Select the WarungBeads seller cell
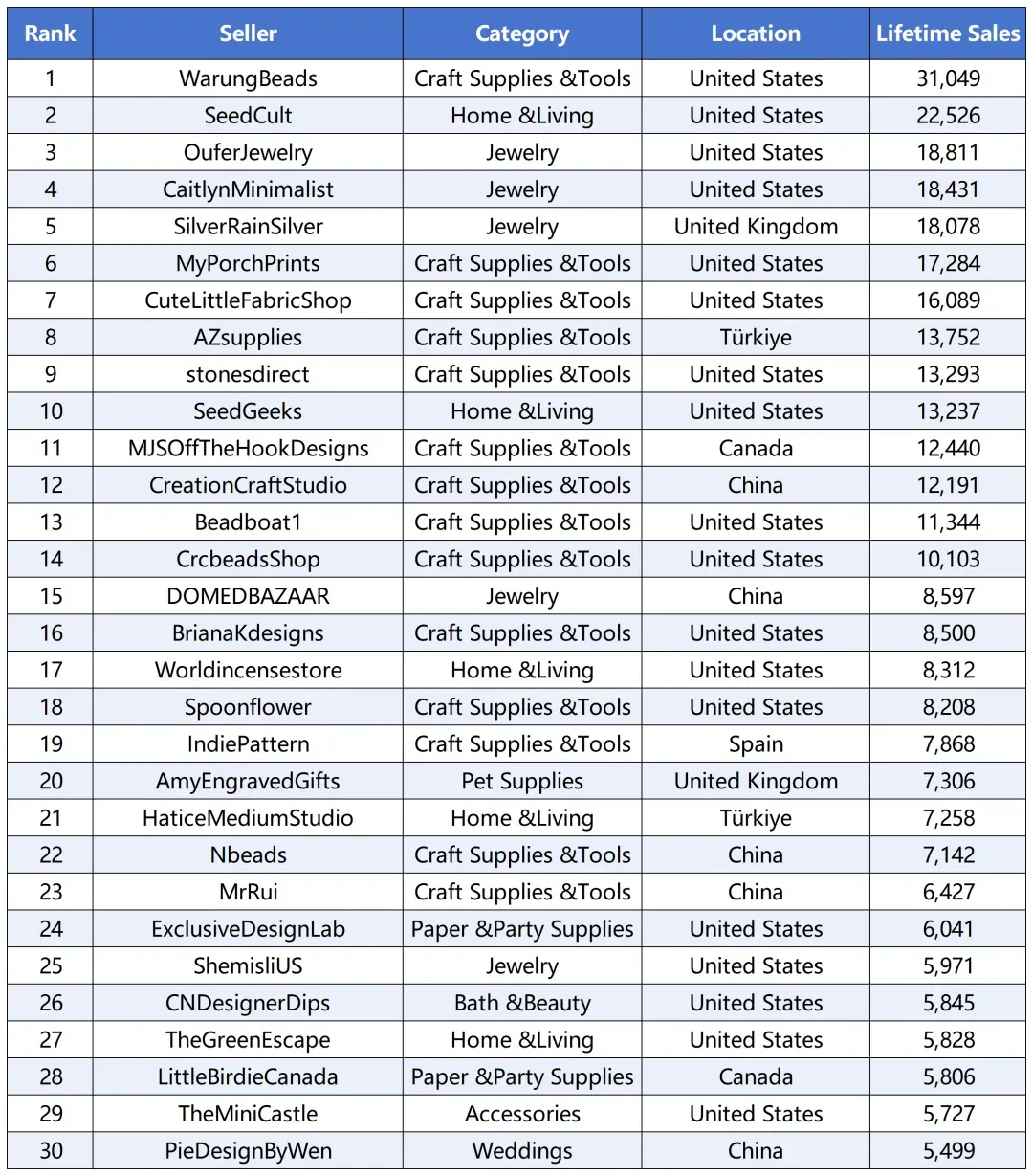The width and height of the screenshot is (1033, 1176). coord(248,78)
